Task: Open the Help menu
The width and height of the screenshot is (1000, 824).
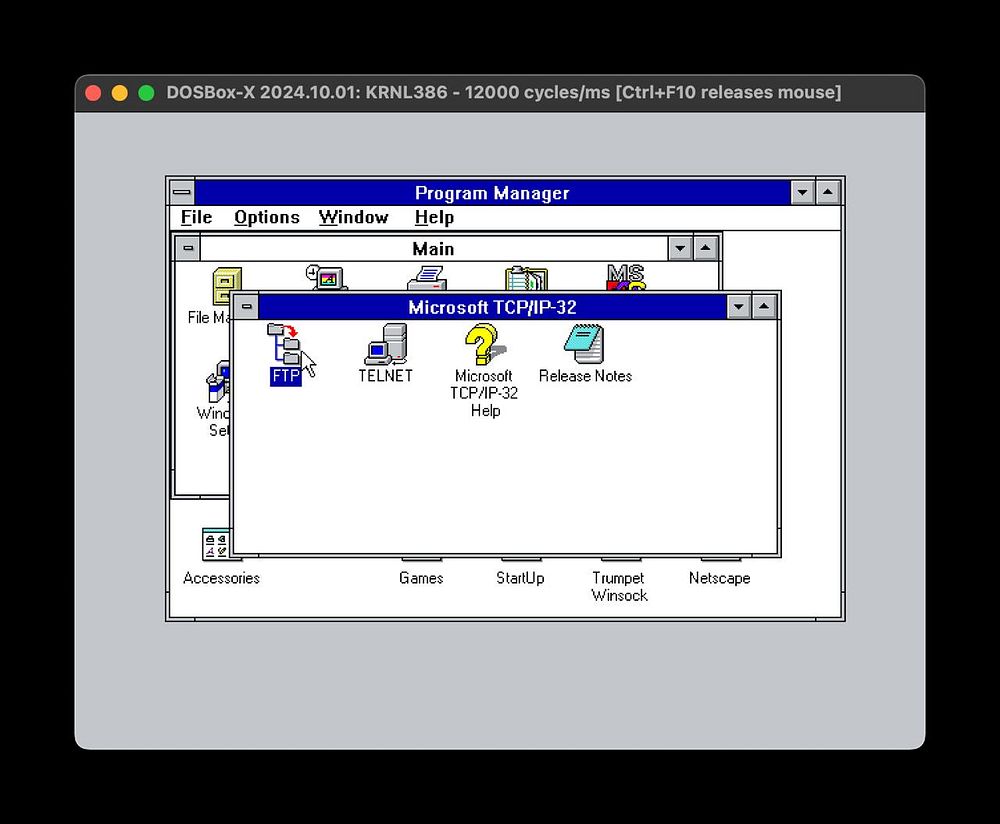Action: click(434, 217)
